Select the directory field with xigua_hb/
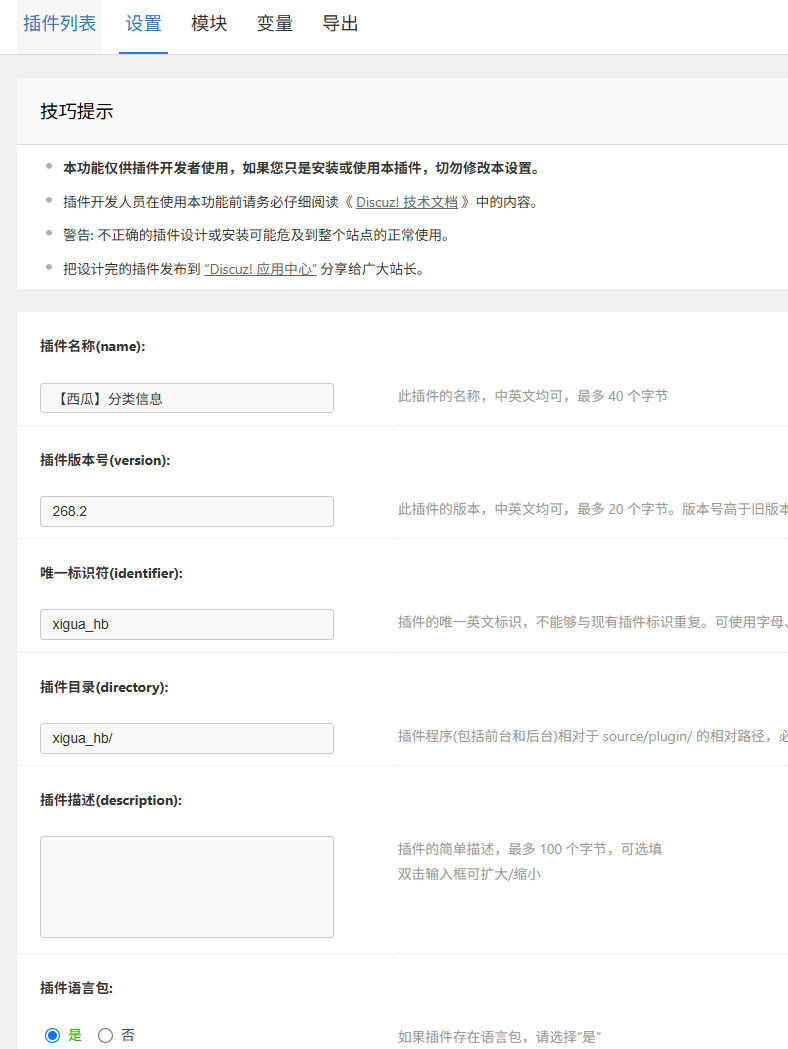This screenshot has width=788, height=1049. click(187, 739)
